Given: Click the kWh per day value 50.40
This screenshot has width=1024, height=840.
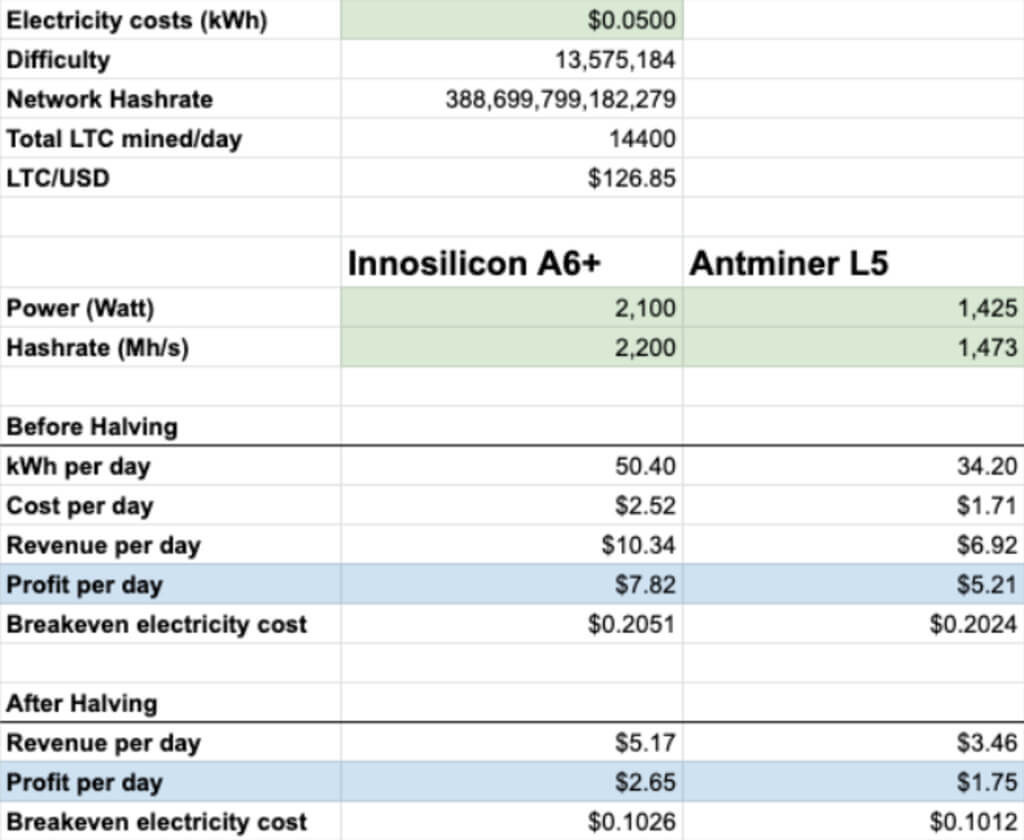Looking at the screenshot, I should pyautogui.click(x=512, y=466).
